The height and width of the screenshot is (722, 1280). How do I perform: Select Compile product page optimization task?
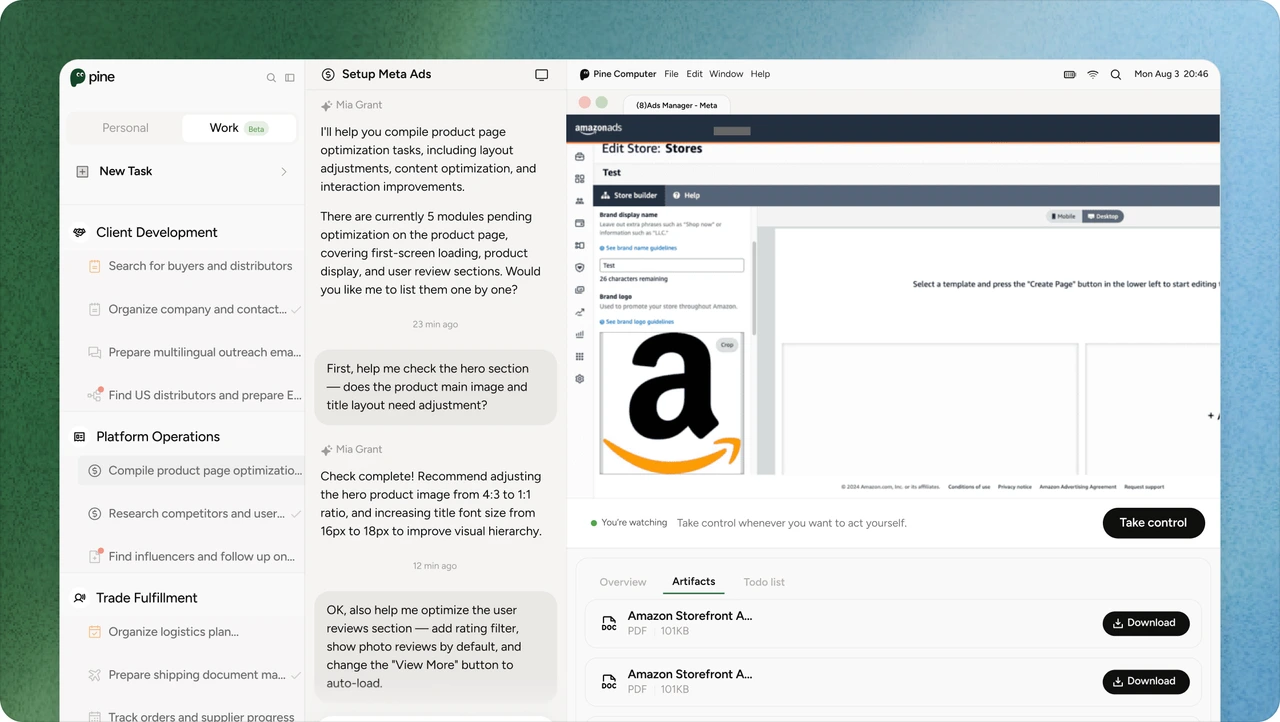190,470
